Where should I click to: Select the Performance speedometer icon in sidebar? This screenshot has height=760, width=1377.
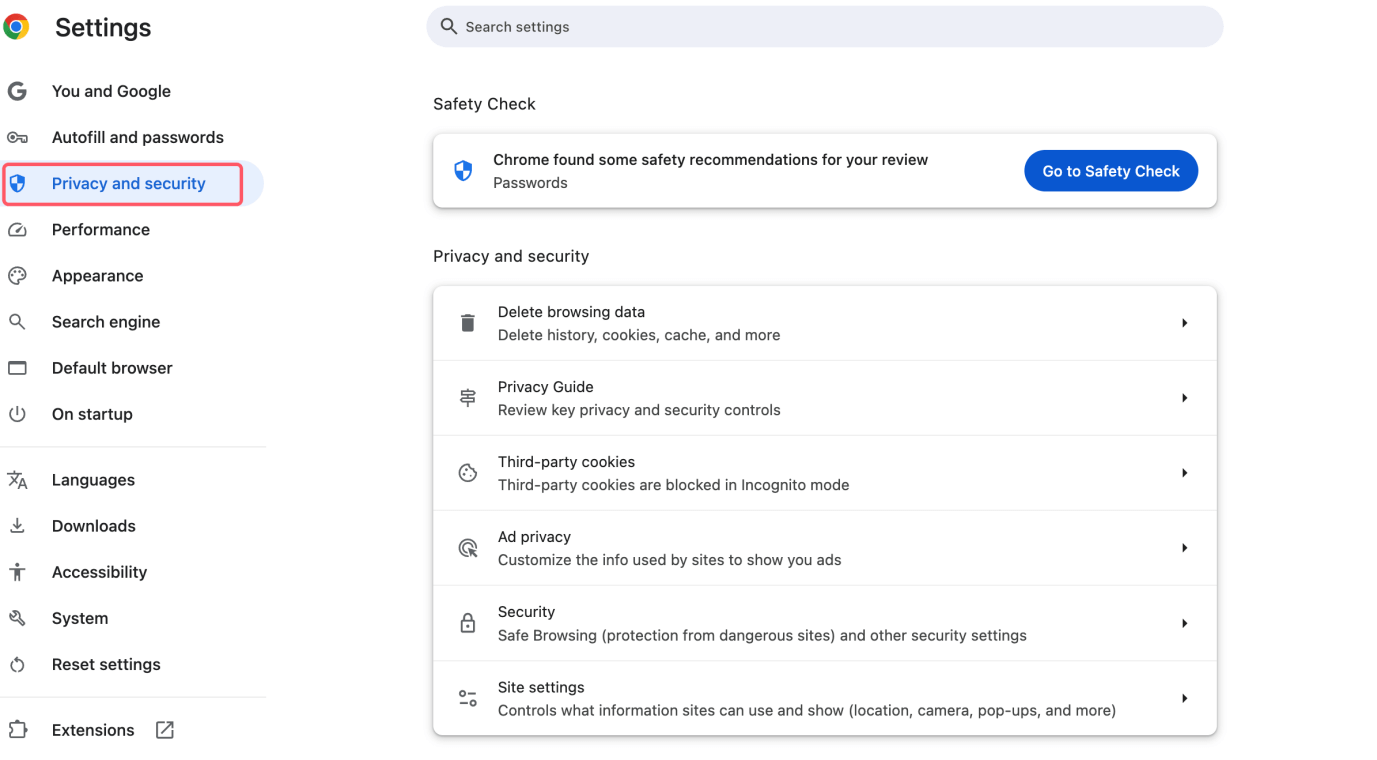[18, 229]
